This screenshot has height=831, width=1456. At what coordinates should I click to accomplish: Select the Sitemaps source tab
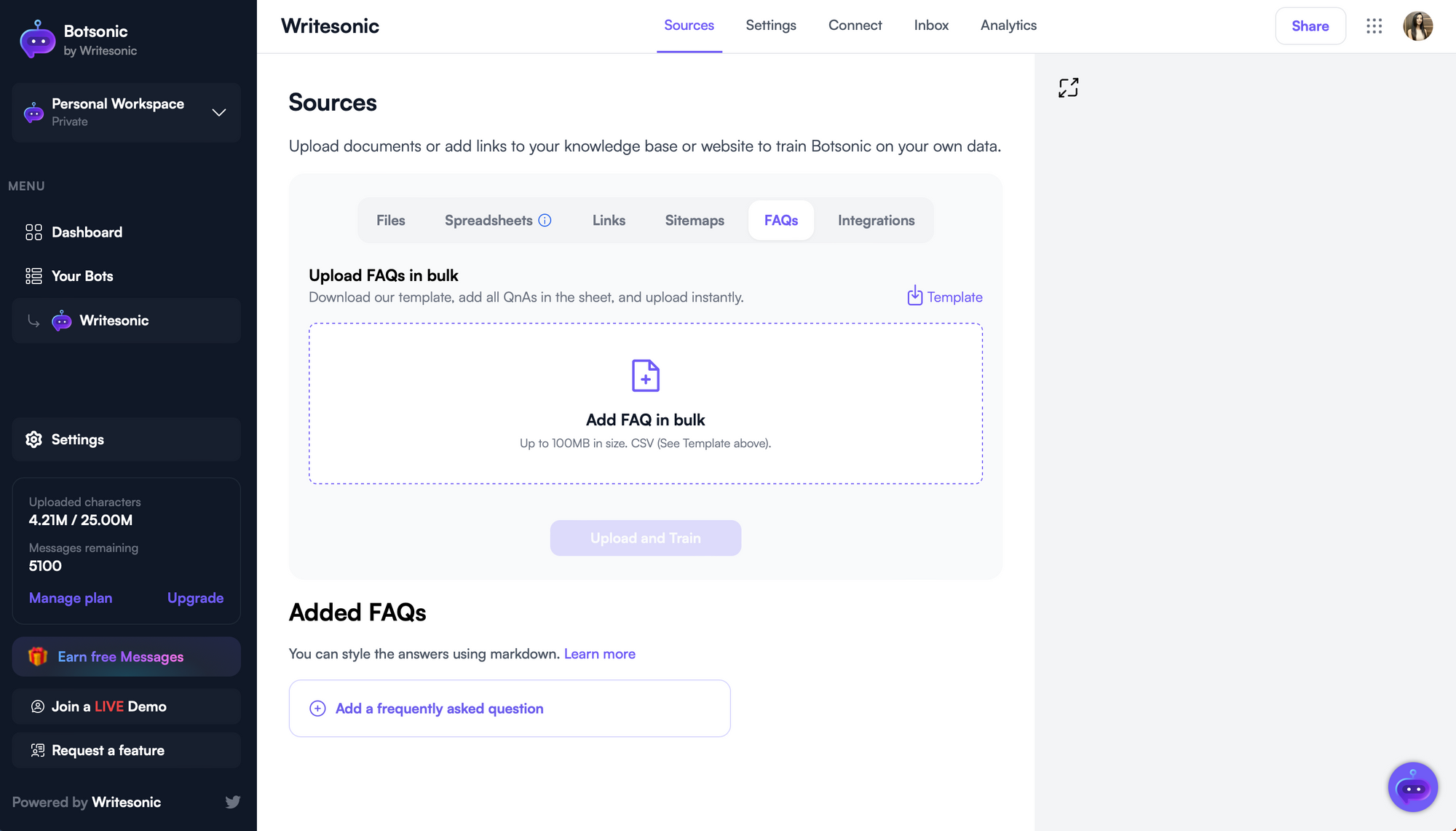coord(695,221)
